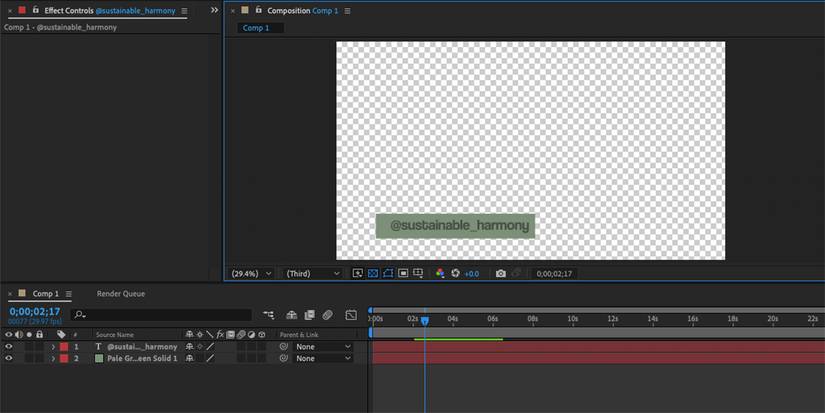Expand the @sustainable_harmony layer properties

coord(53,347)
